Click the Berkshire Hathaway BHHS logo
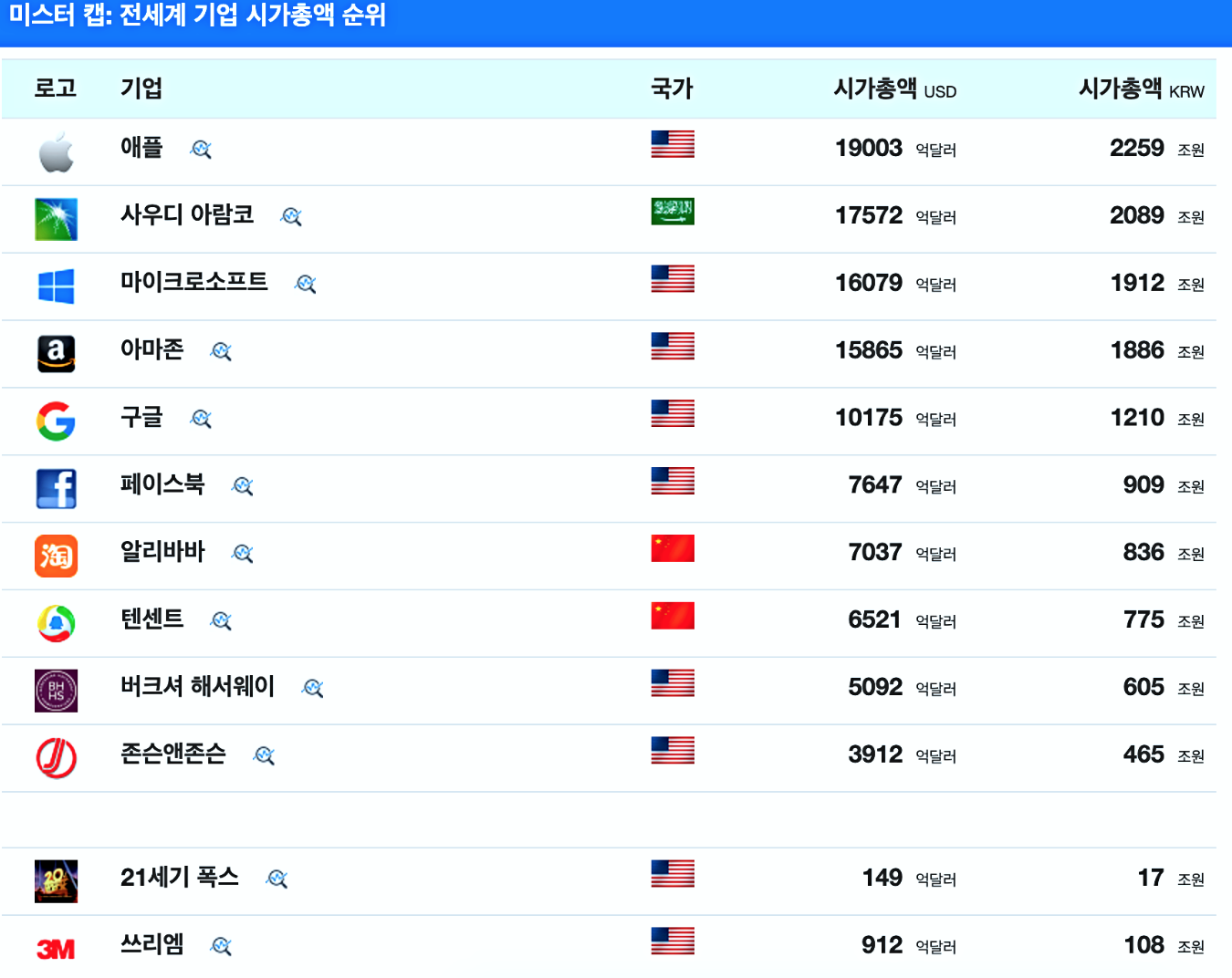This screenshot has width=1232, height=978. coord(56,691)
